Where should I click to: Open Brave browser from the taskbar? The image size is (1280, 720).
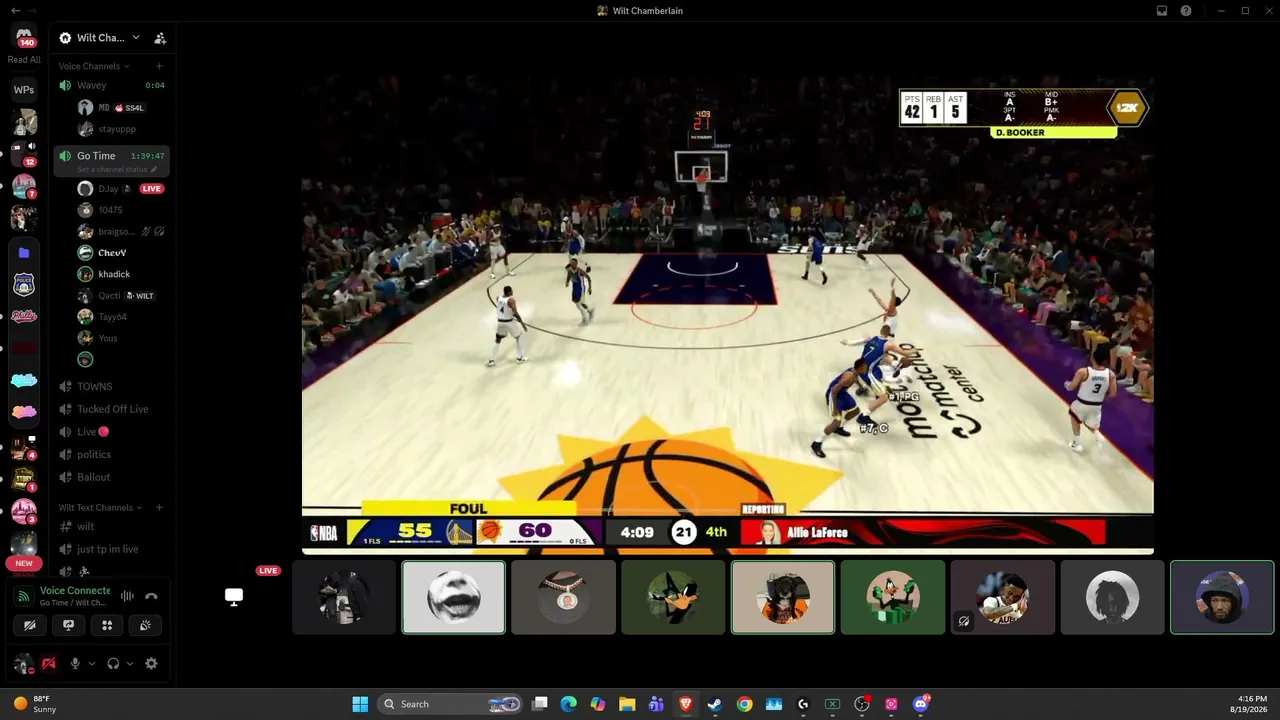pos(686,704)
